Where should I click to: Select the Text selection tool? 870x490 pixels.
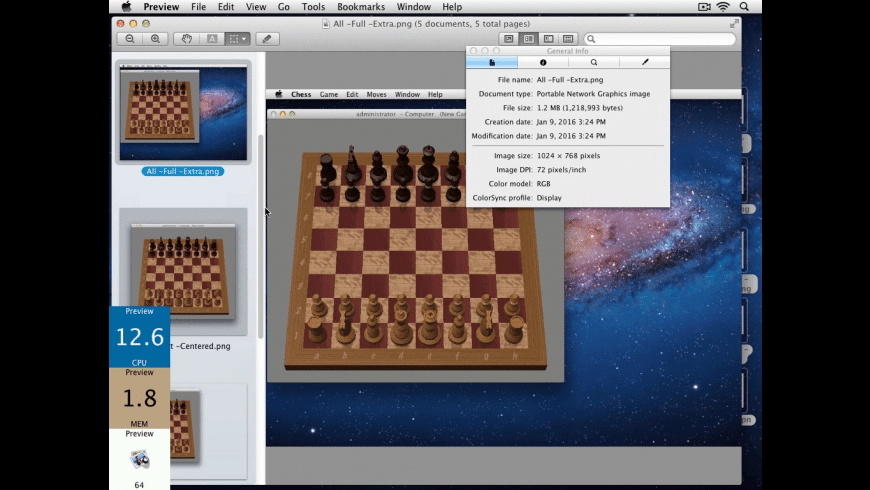(212, 39)
